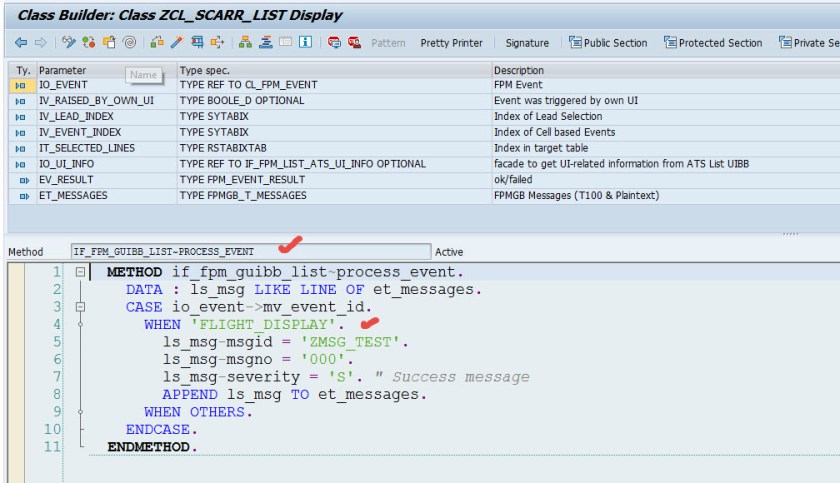
Task: Click 'APPEND' keyword on line 8
Action: [190, 395]
